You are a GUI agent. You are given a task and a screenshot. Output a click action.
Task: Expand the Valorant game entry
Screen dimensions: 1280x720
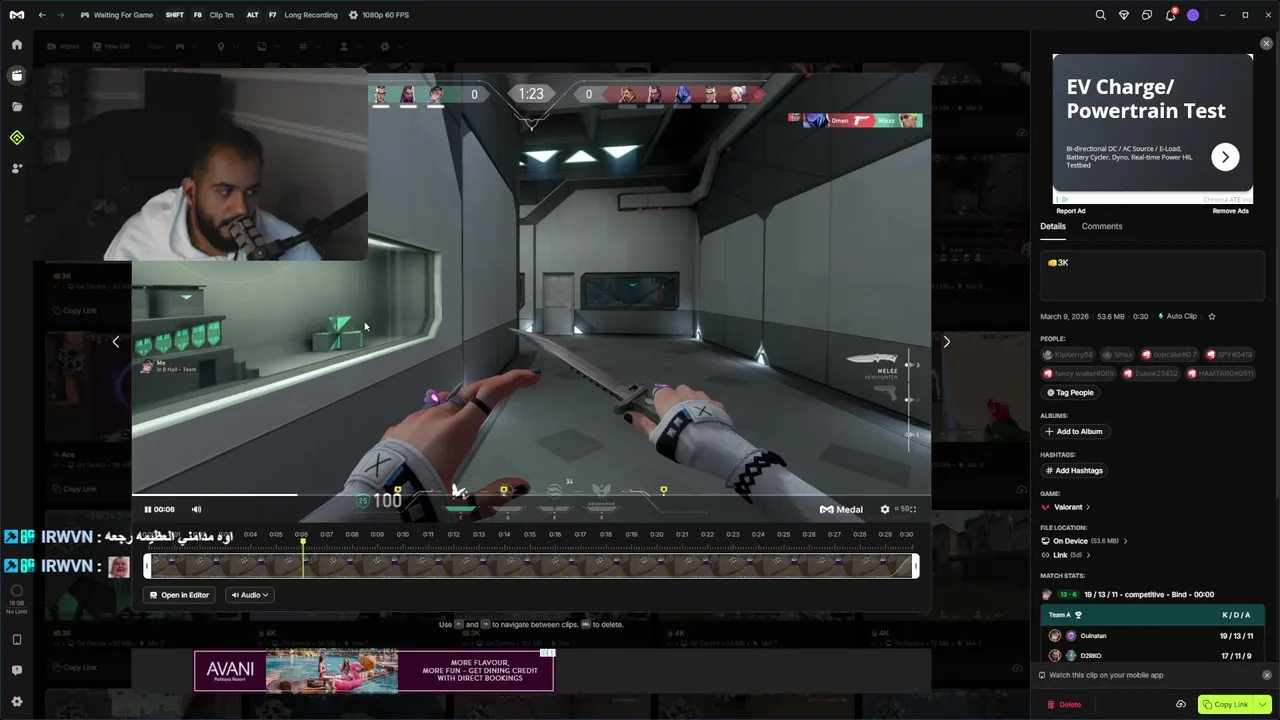[1066, 507]
